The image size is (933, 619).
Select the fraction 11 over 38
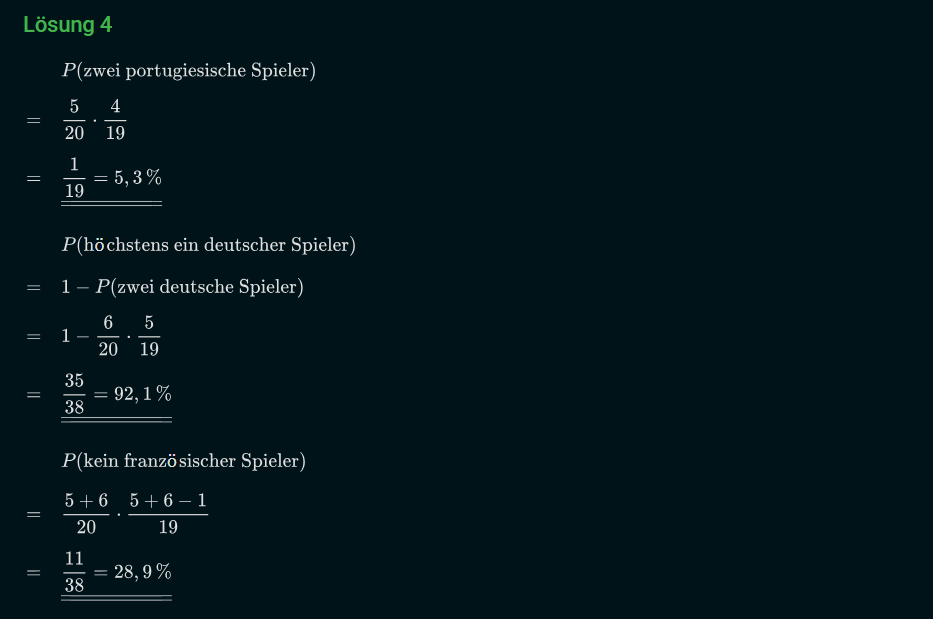click(74, 572)
